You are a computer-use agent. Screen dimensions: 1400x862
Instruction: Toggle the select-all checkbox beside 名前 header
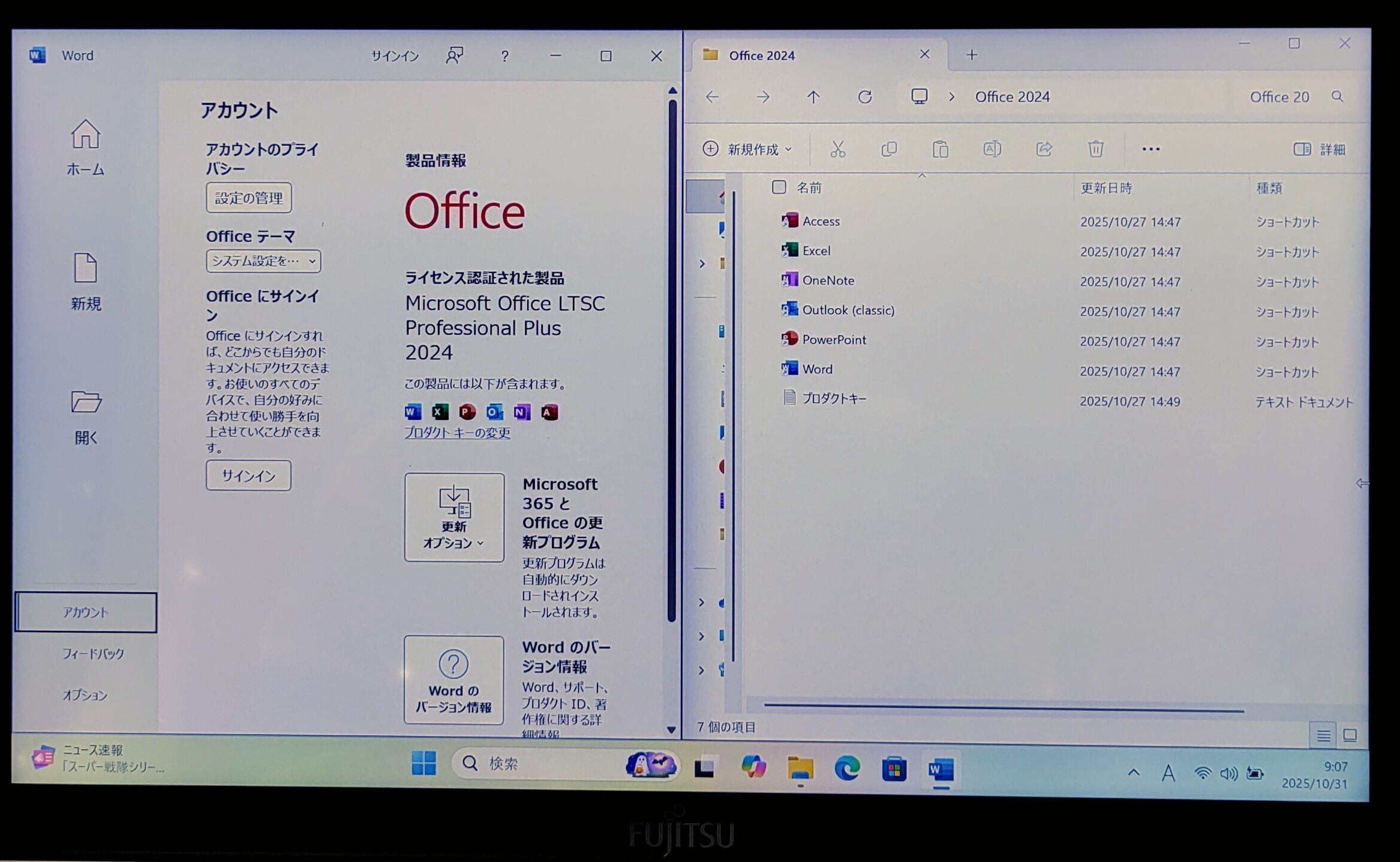[x=779, y=188]
